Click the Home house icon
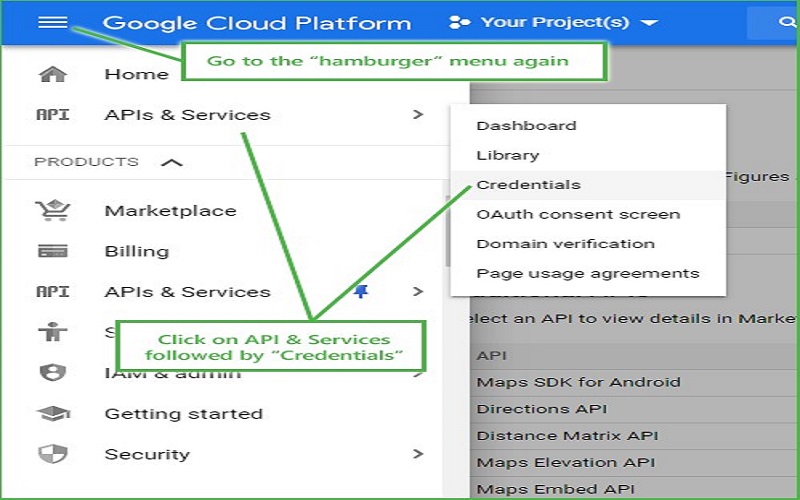The height and width of the screenshot is (500, 800). [53, 74]
